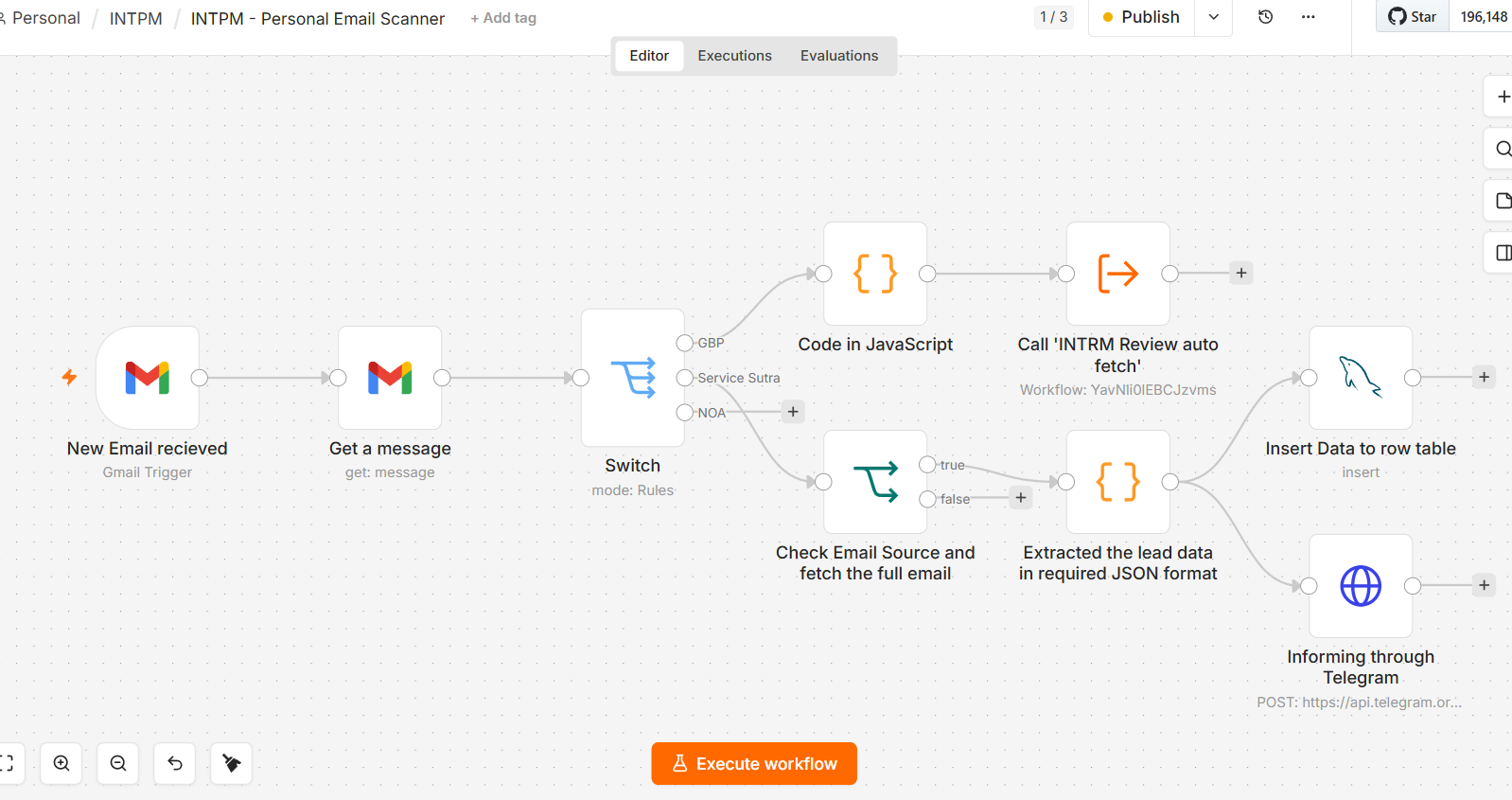This screenshot has width=1512, height=800.
Task: Click the orange trigger lightning bolt icon
Action: coord(69,377)
